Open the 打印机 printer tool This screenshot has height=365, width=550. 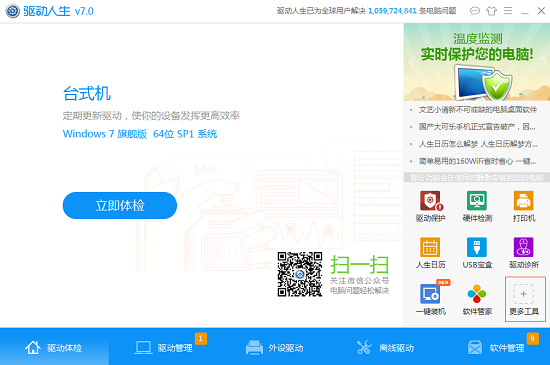coord(524,206)
